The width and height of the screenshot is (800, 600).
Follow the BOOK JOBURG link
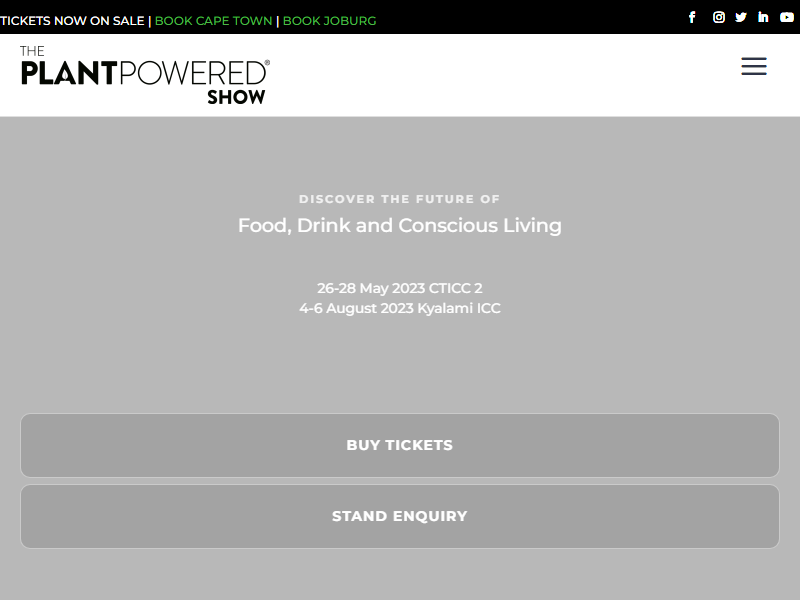pyautogui.click(x=329, y=21)
